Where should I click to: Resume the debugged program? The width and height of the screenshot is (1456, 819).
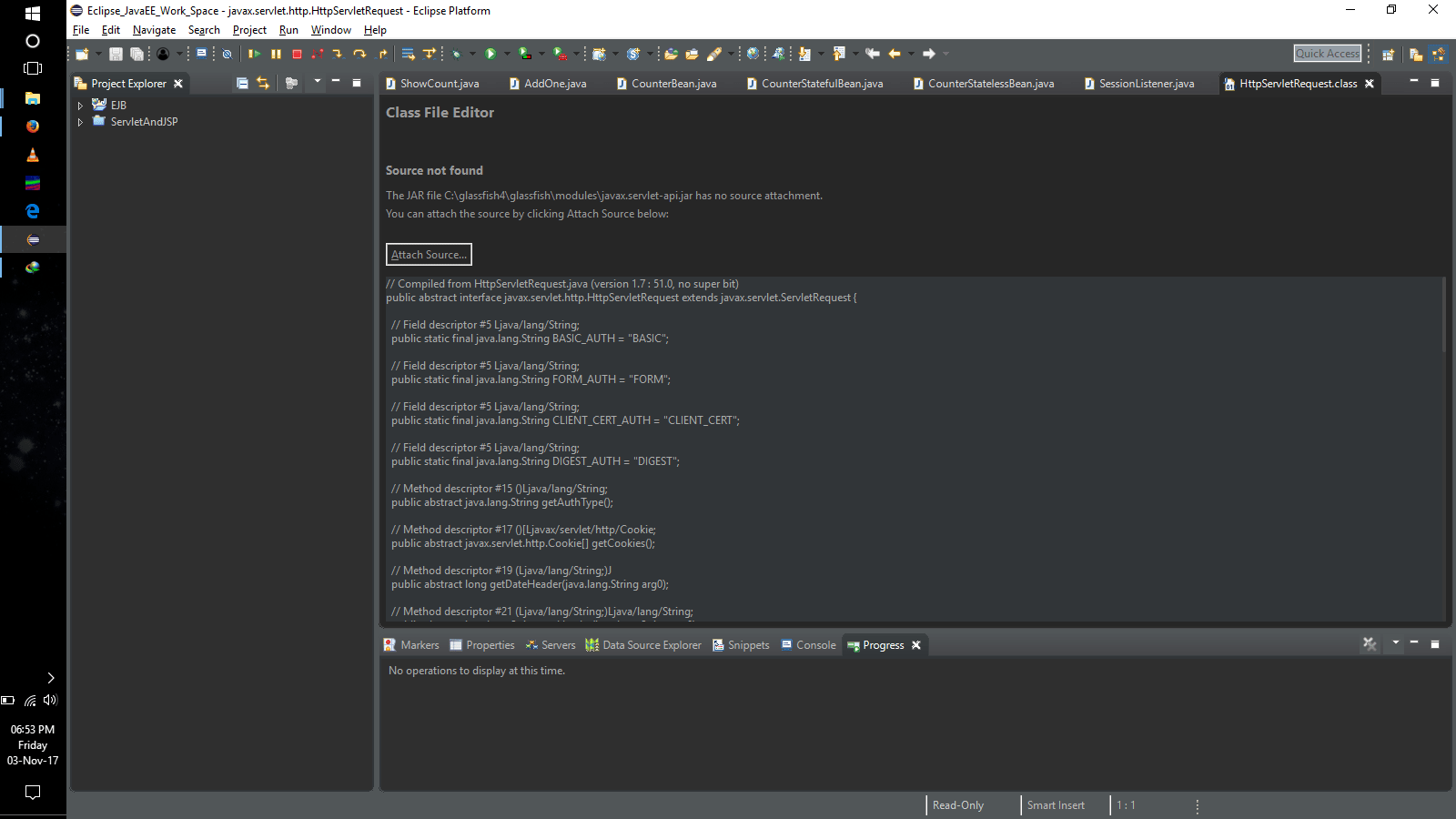[x=256, y=54]
